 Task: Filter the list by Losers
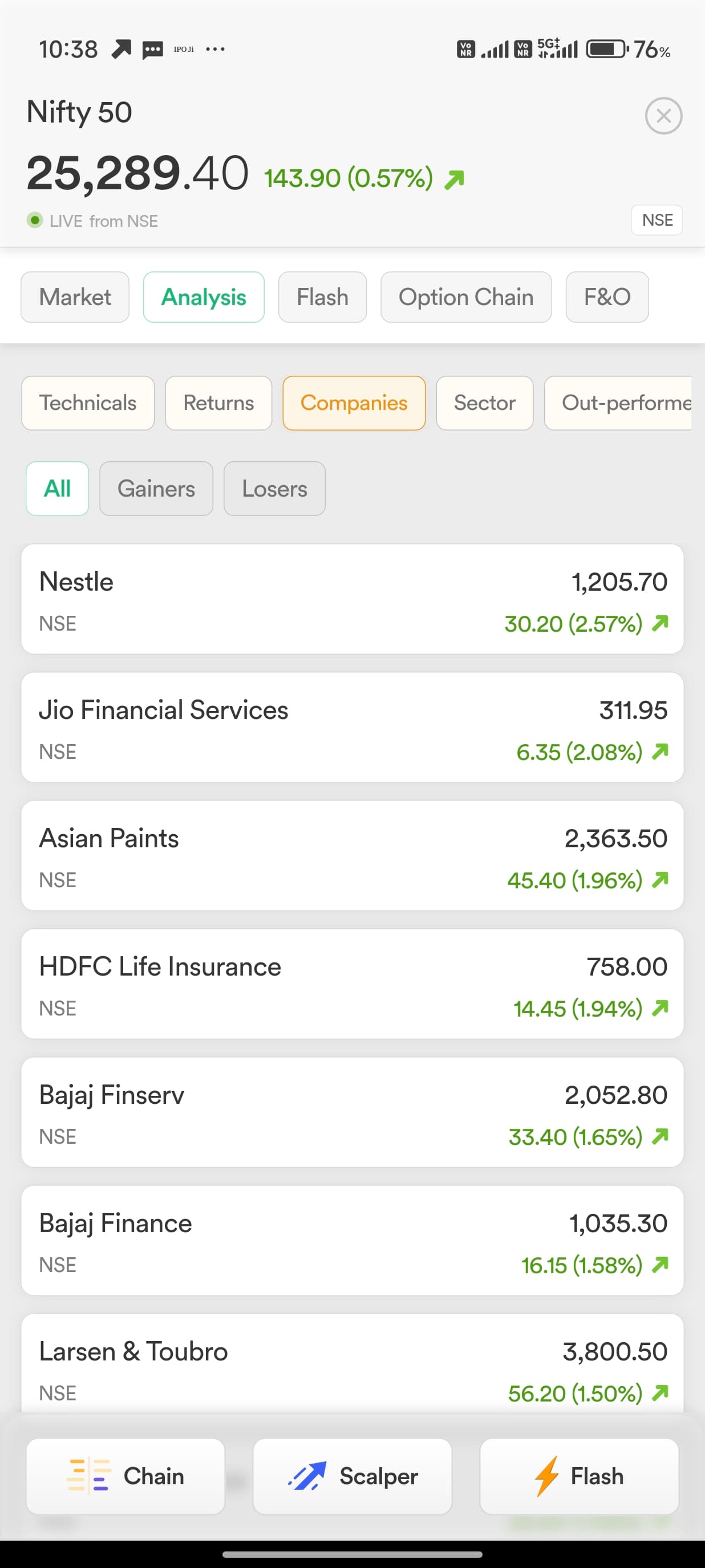[x=274, y=489]
